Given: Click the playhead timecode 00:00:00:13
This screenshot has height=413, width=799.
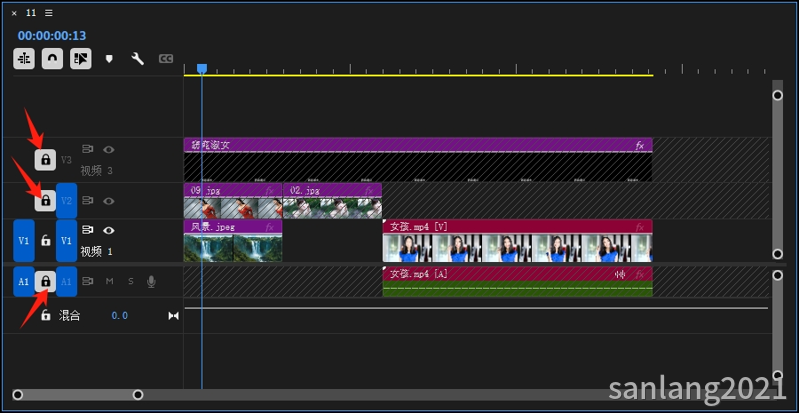Looking at the screenshot, I should click(x=52, y=36).
